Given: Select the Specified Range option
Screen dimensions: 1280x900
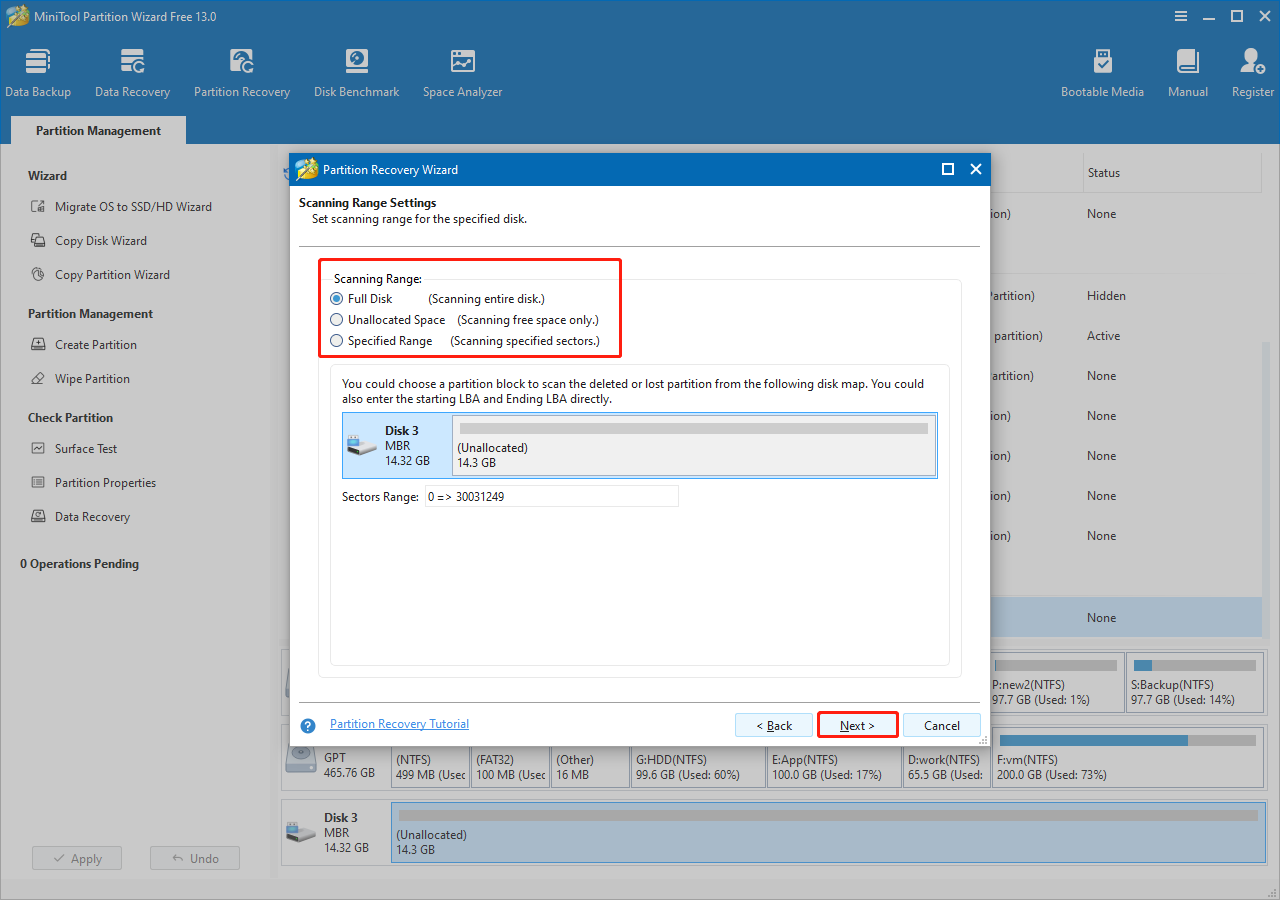Looking at the screenshot, I should [x=337, y=340].
